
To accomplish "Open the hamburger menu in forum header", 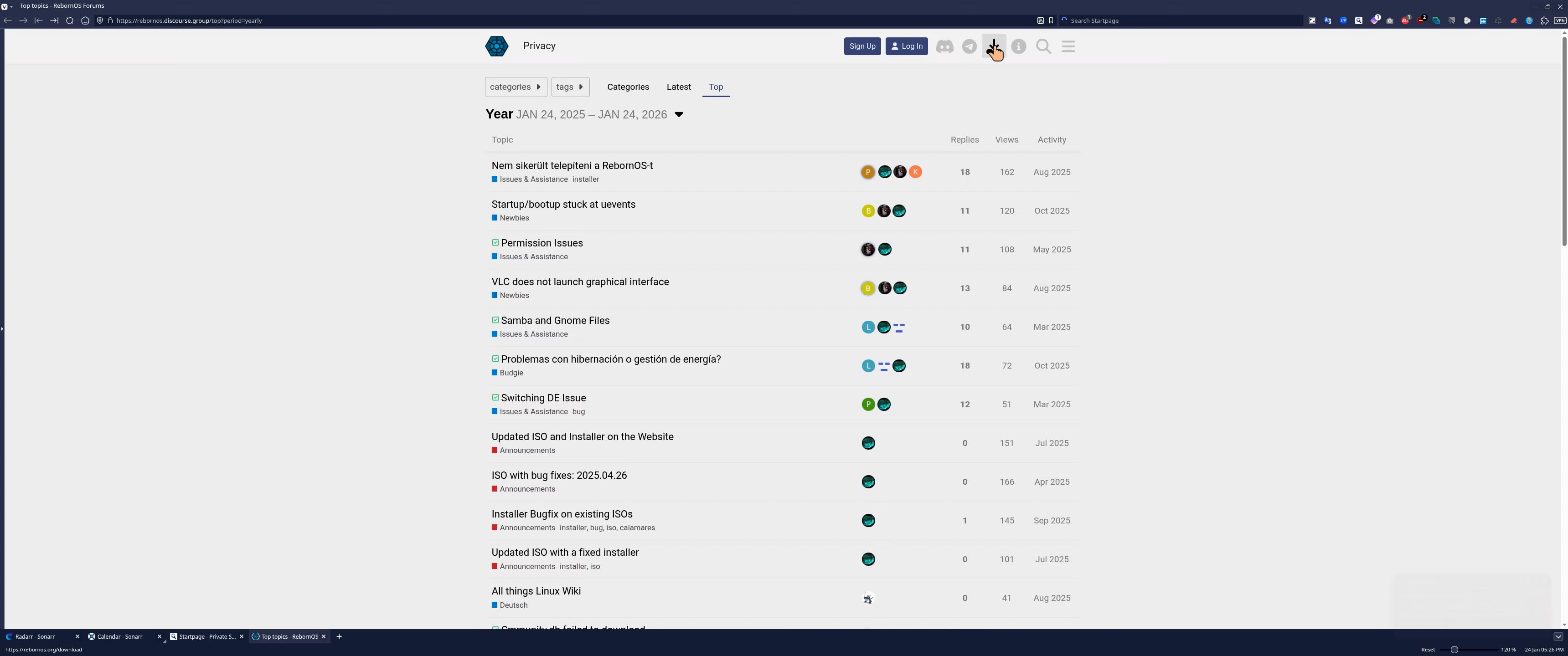I will pyautogui.click(x=1068, y=46).
